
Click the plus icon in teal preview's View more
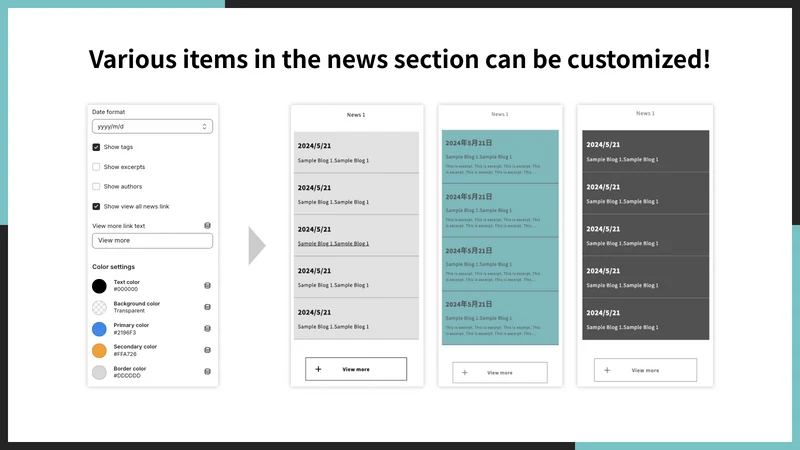[465, 372]
